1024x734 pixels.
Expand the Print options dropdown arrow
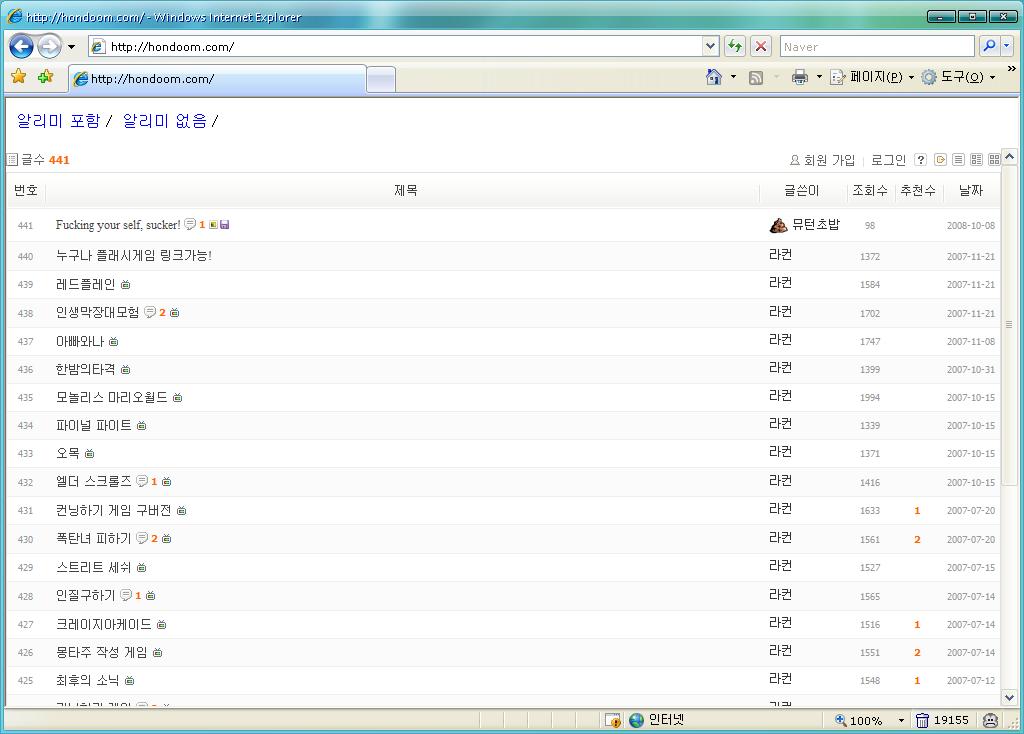(x=819, y=77)
